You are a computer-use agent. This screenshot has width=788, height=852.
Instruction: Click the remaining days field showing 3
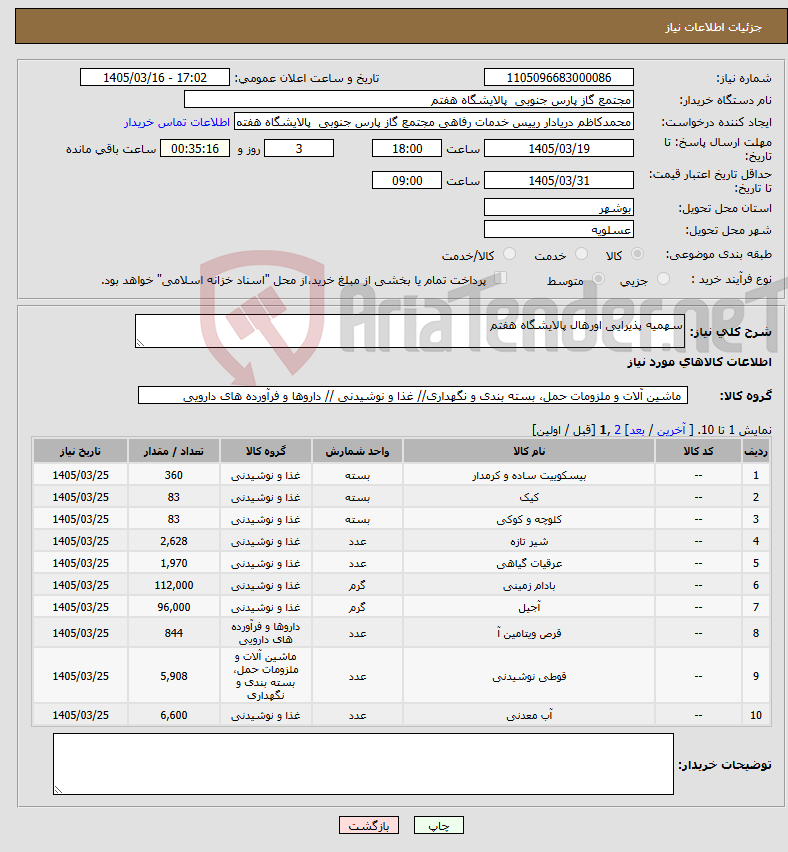(x=299, y=148)
